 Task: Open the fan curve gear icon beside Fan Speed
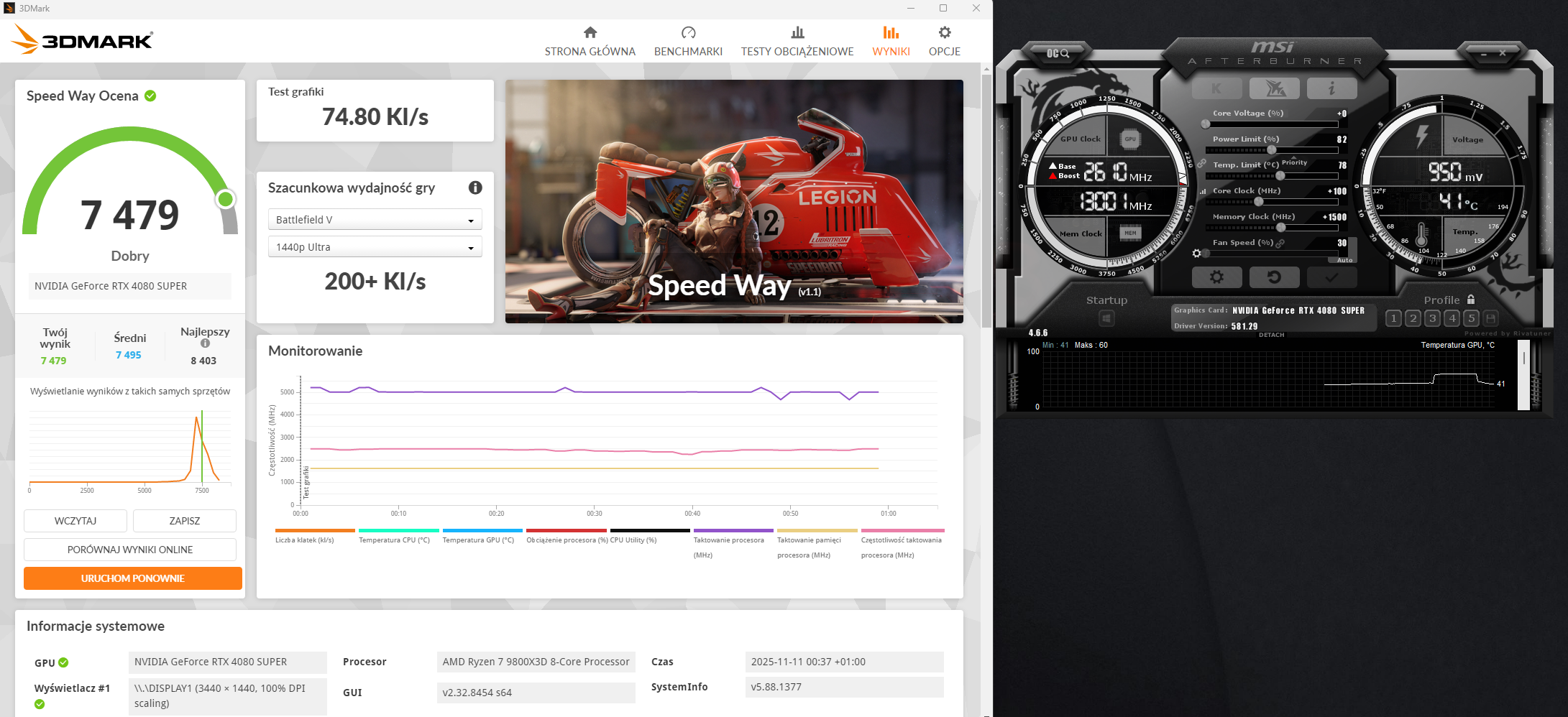[x=1196, y=254]
